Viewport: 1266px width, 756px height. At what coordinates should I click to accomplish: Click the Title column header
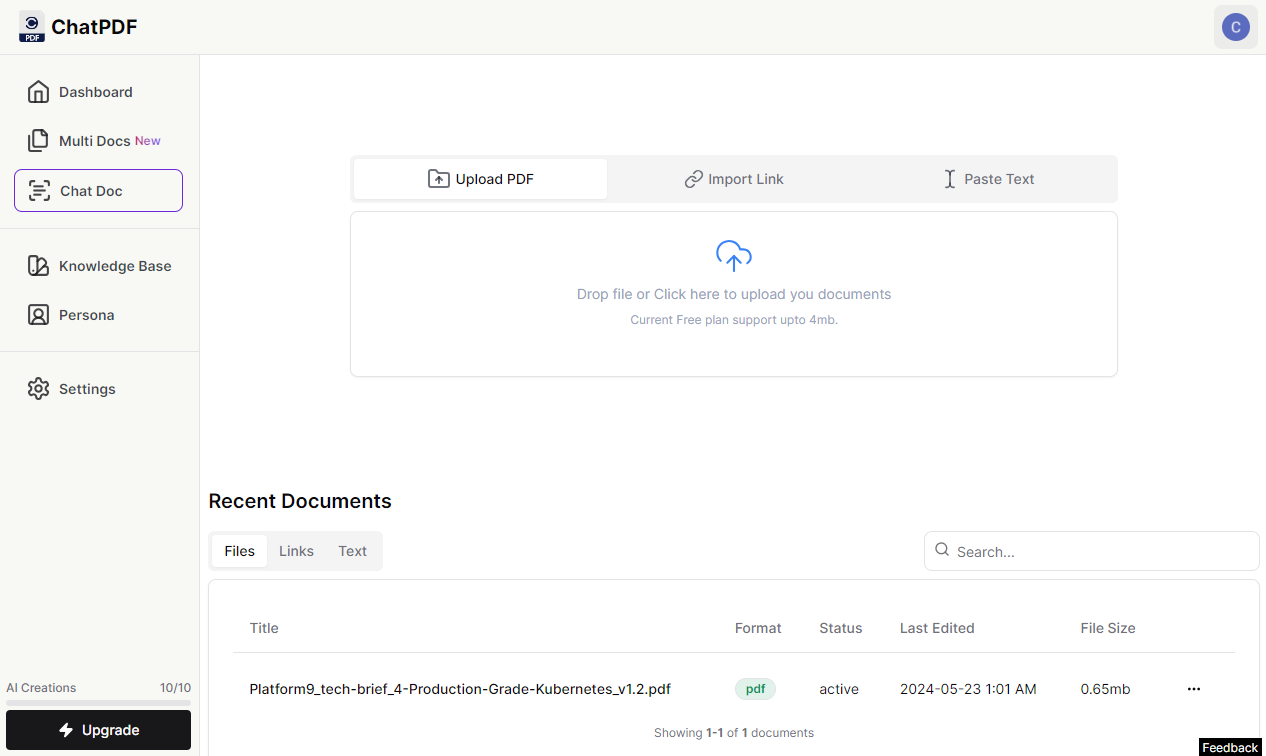pos(264,628)
